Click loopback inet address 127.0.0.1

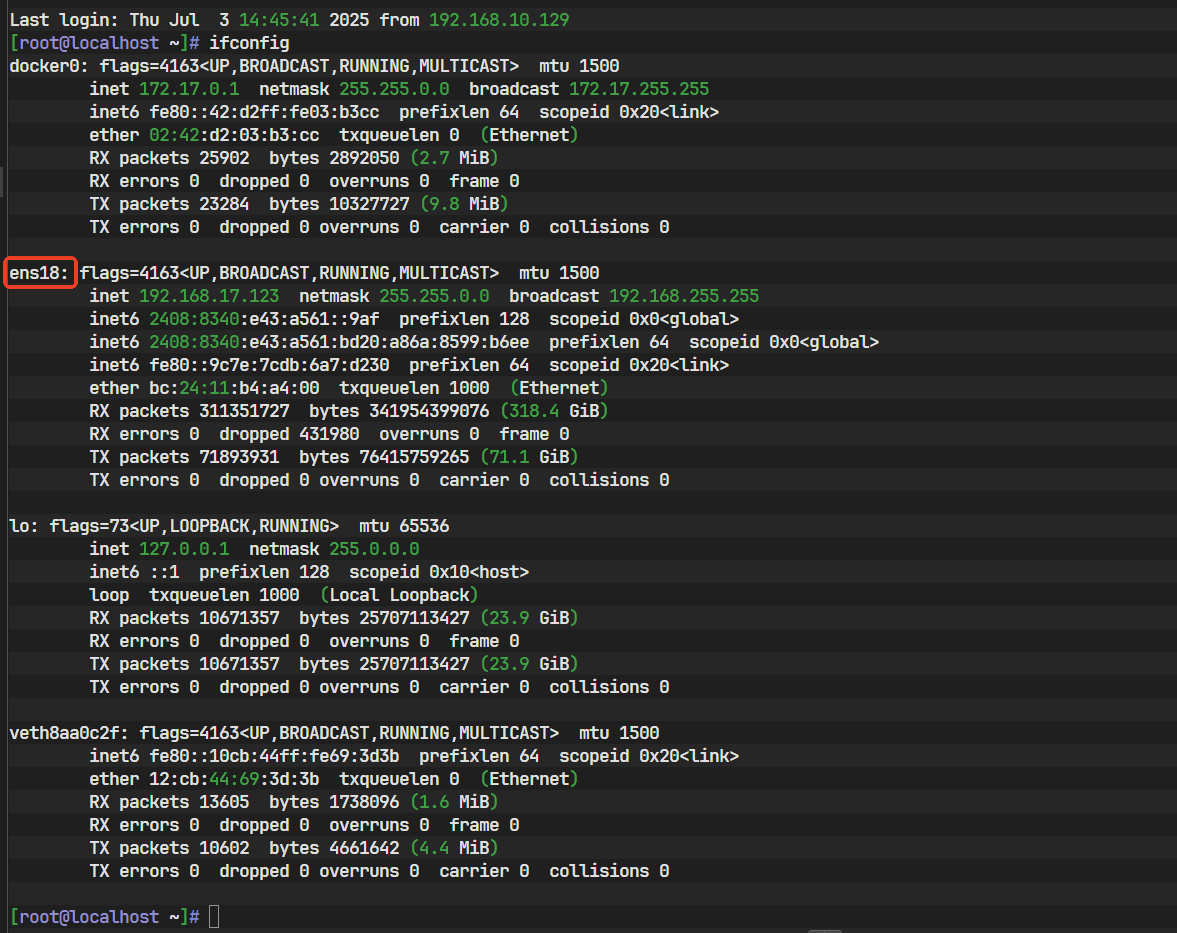[x=185, y=549]
